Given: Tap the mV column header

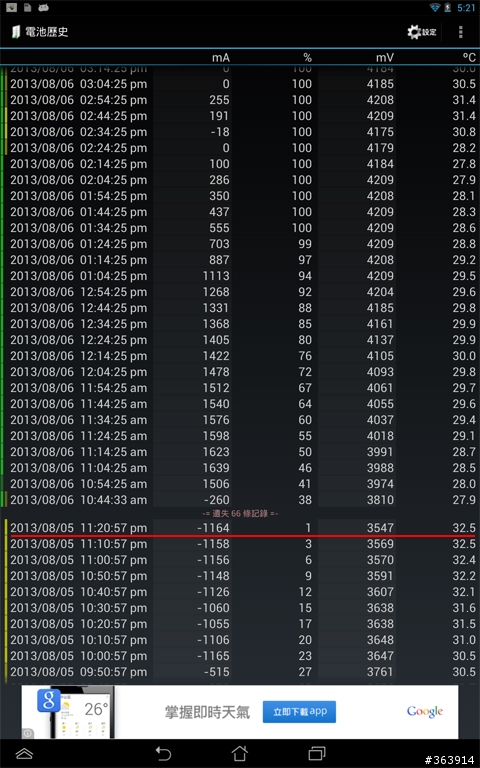Looking at the screenshot, I should click(385, 57).
